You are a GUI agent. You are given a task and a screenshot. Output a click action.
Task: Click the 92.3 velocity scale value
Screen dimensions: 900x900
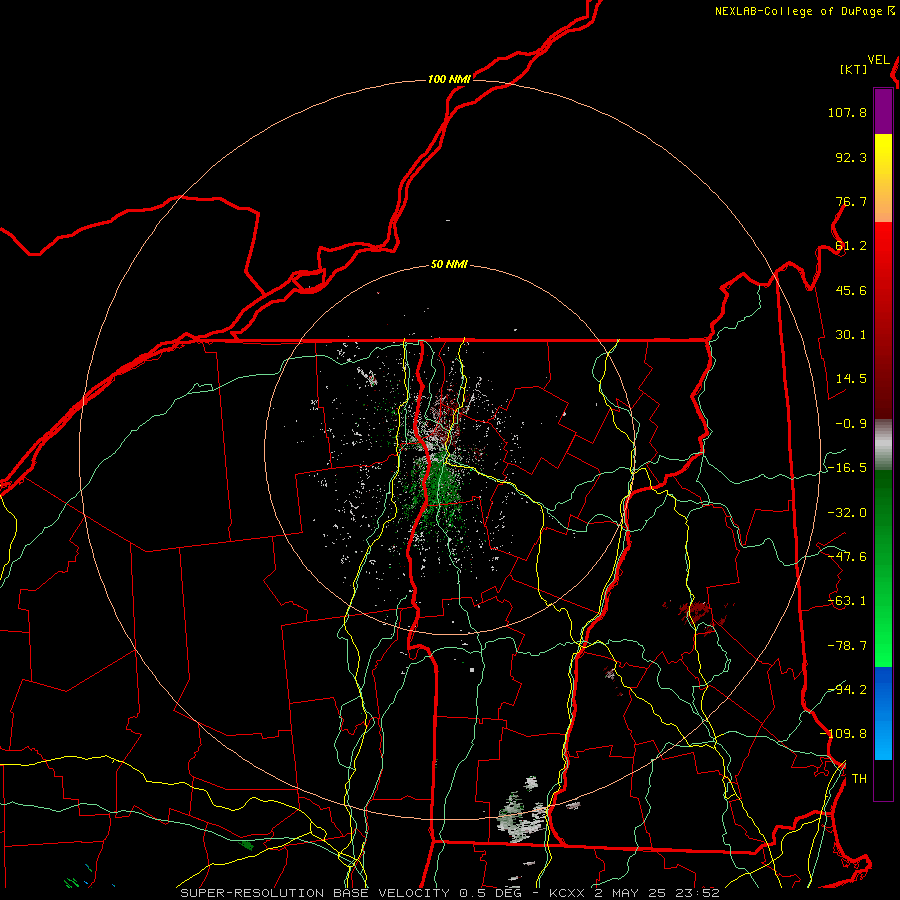coord(851,157)
